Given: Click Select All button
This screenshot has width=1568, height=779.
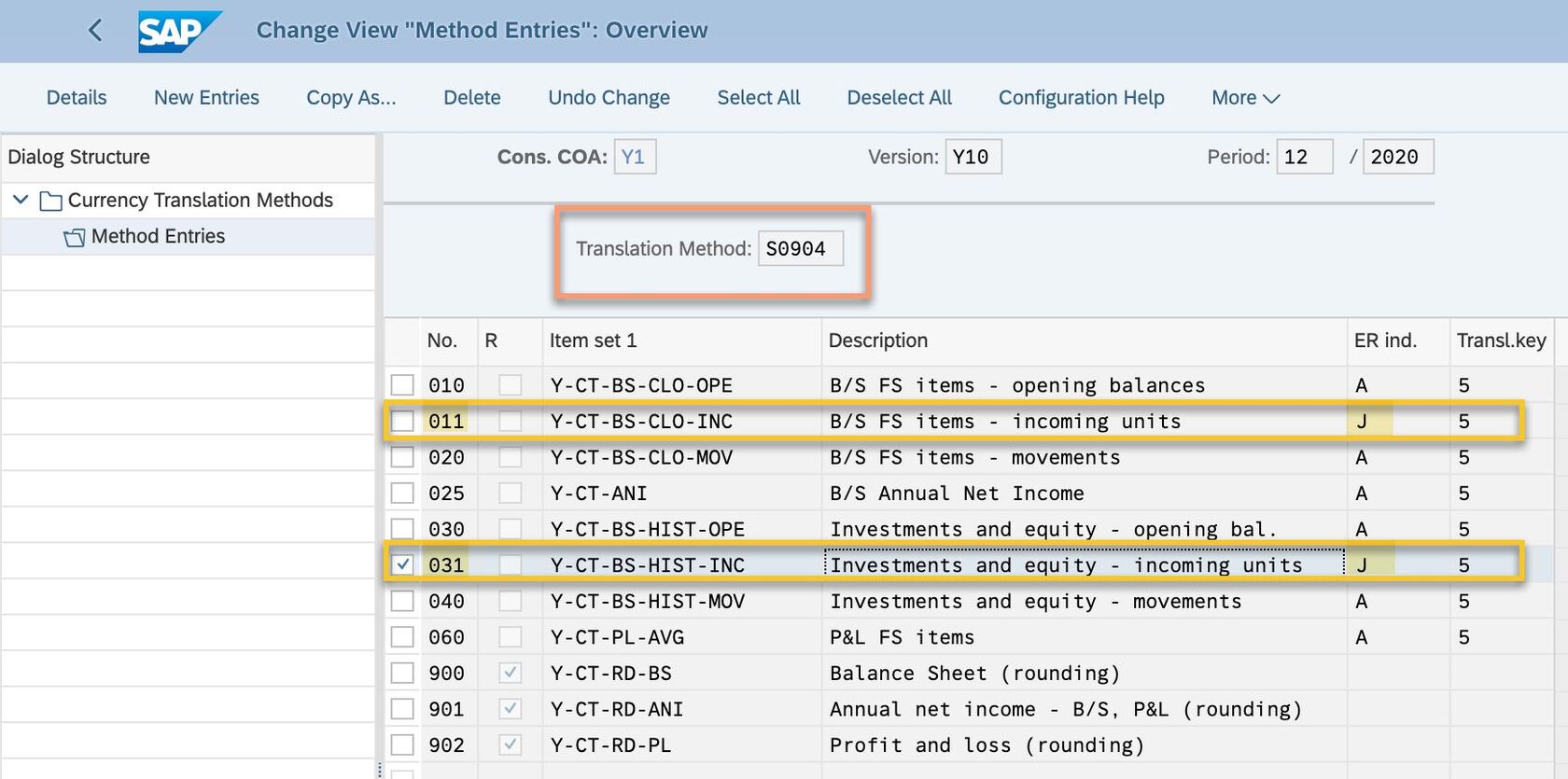Looking at the screenshot, I should (x=759, y=98).
